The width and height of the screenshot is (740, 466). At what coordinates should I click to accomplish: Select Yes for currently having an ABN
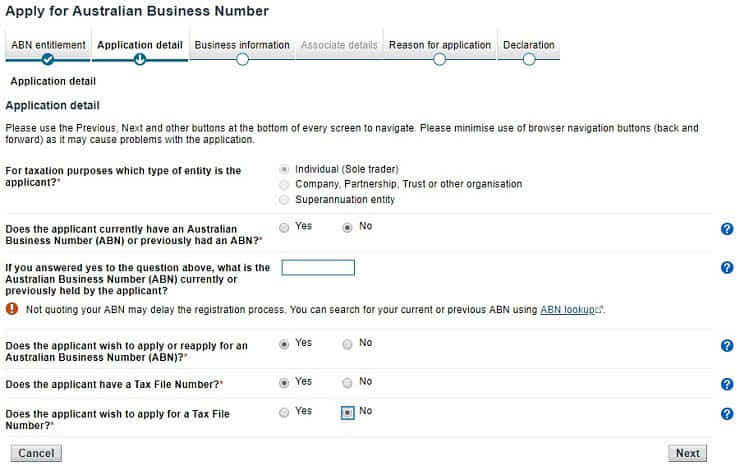pyautogui.click(x=285, y=228)
